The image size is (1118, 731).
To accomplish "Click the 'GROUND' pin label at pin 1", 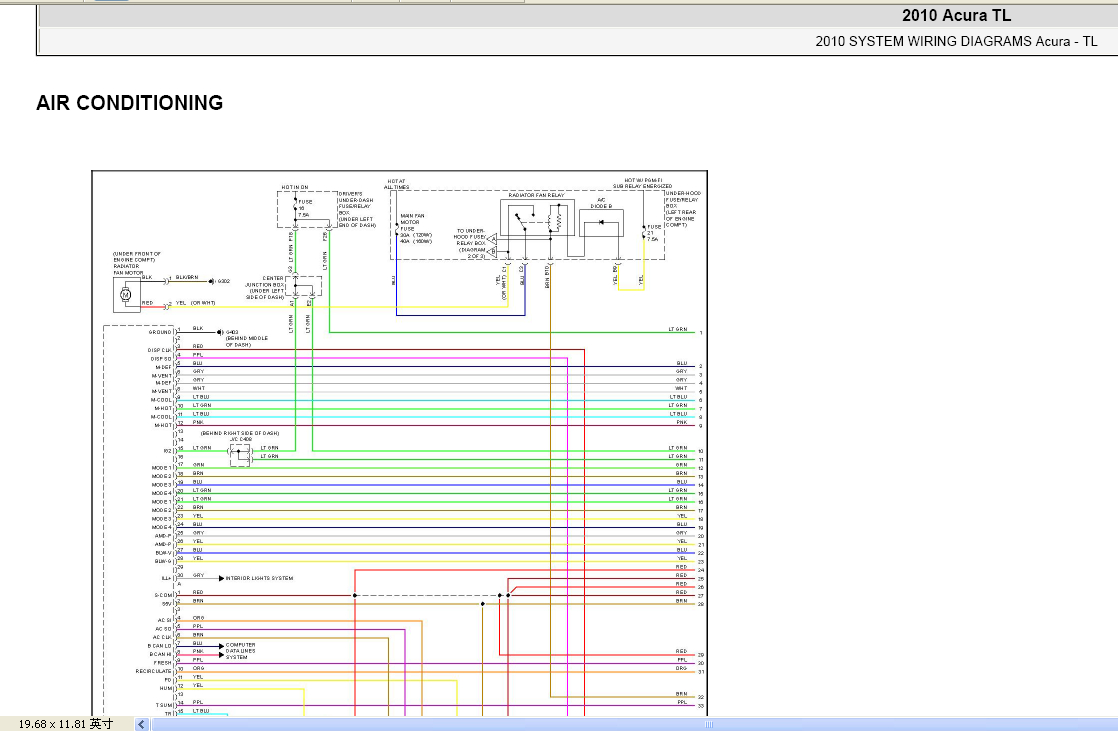I will point(160,332).
